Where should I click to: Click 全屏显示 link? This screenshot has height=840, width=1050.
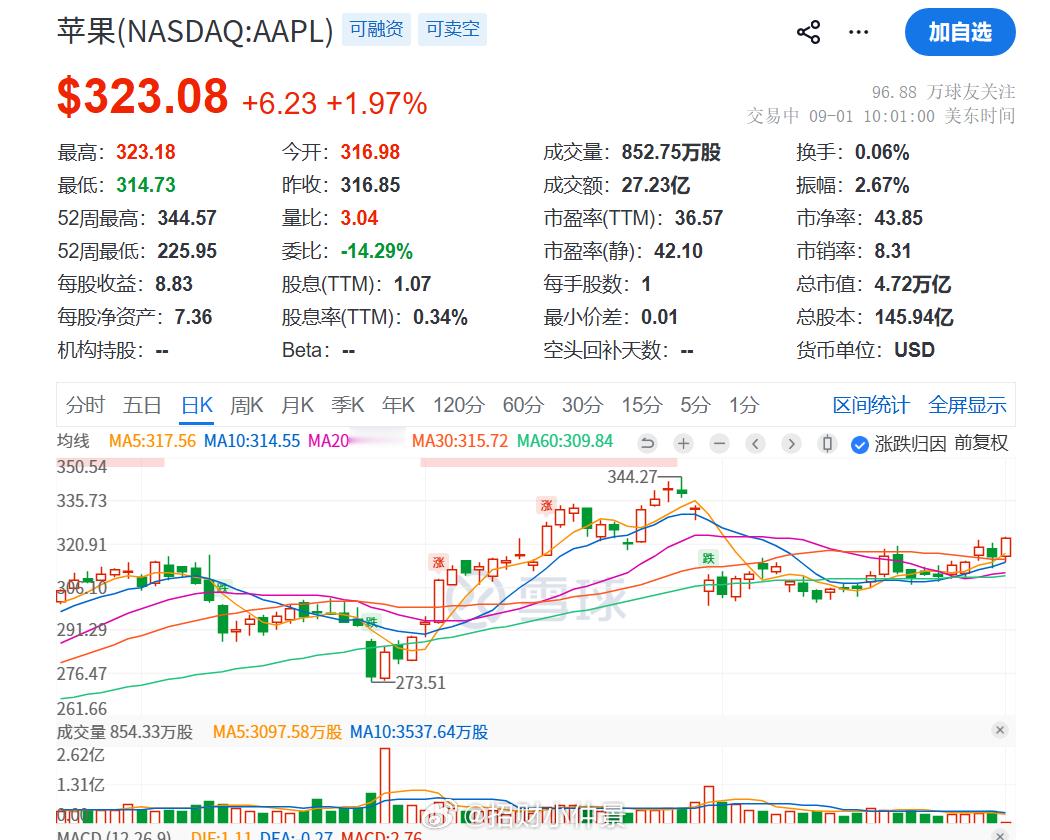tap(967, 405)
